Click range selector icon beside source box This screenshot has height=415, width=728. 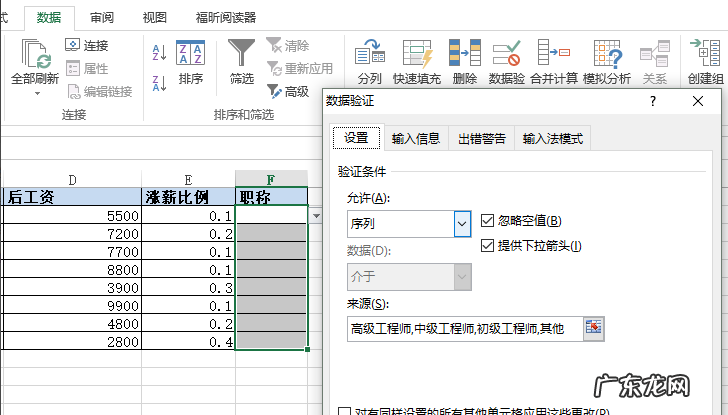click(593, 329)
